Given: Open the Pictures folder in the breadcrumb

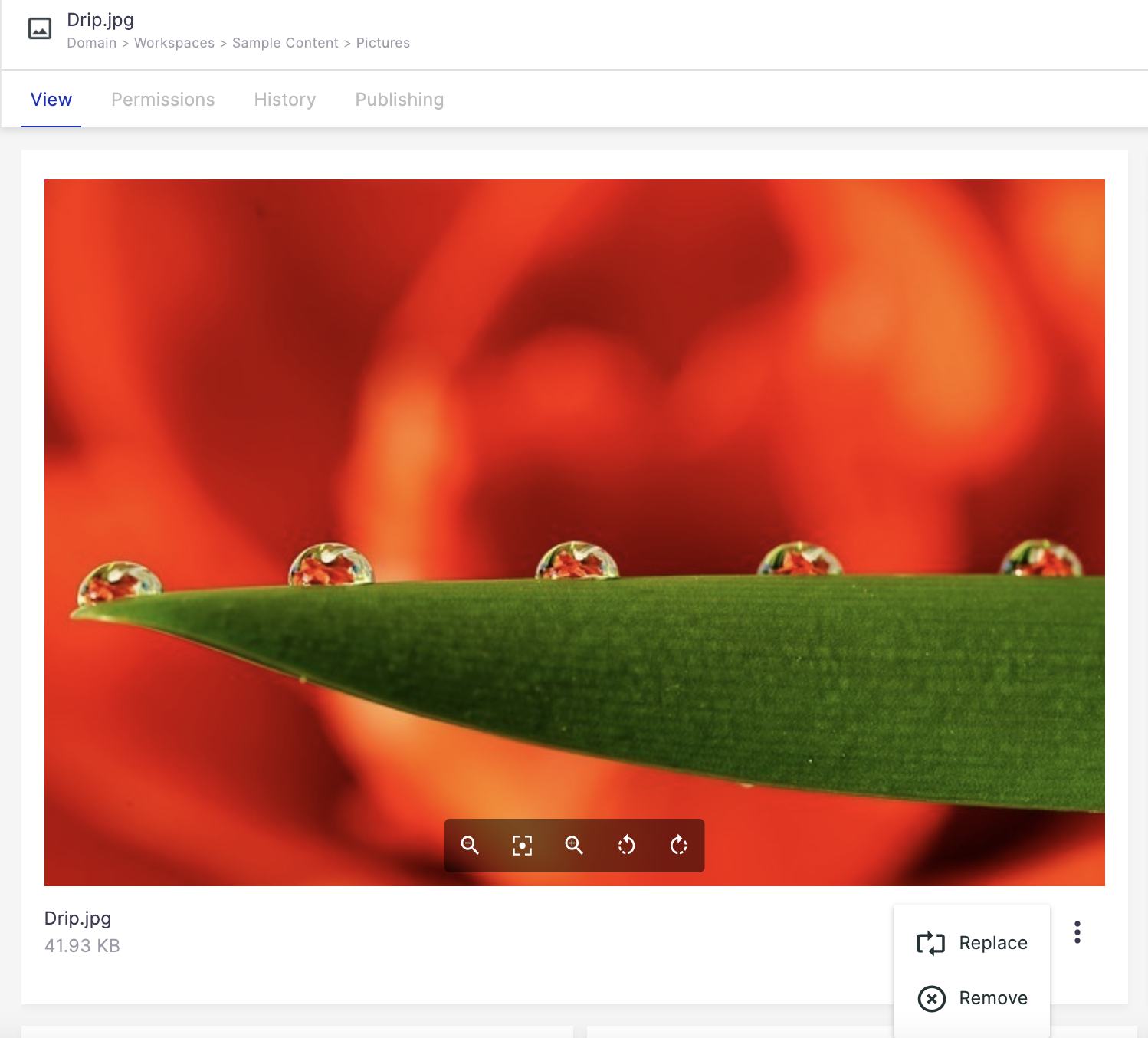Looking at the screenshot, I should (x=383, y=43).
